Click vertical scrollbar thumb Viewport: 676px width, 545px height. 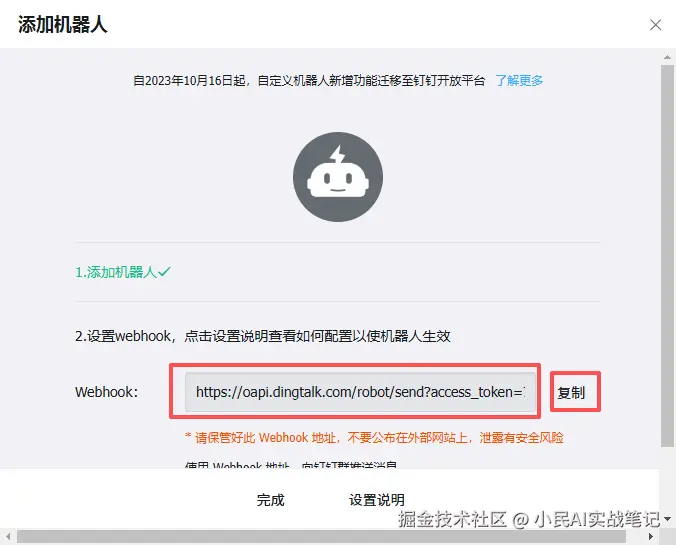[667, 256]
